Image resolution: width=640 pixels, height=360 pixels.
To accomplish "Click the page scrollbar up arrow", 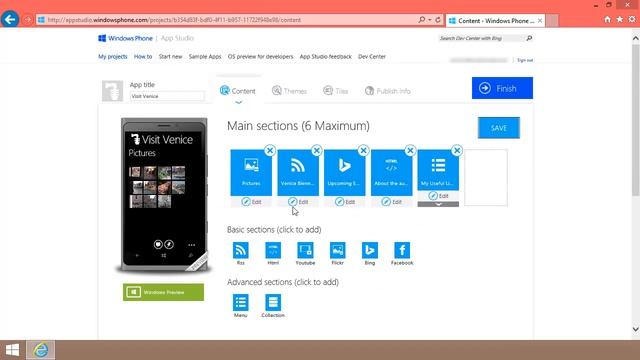I will (636, 38).
